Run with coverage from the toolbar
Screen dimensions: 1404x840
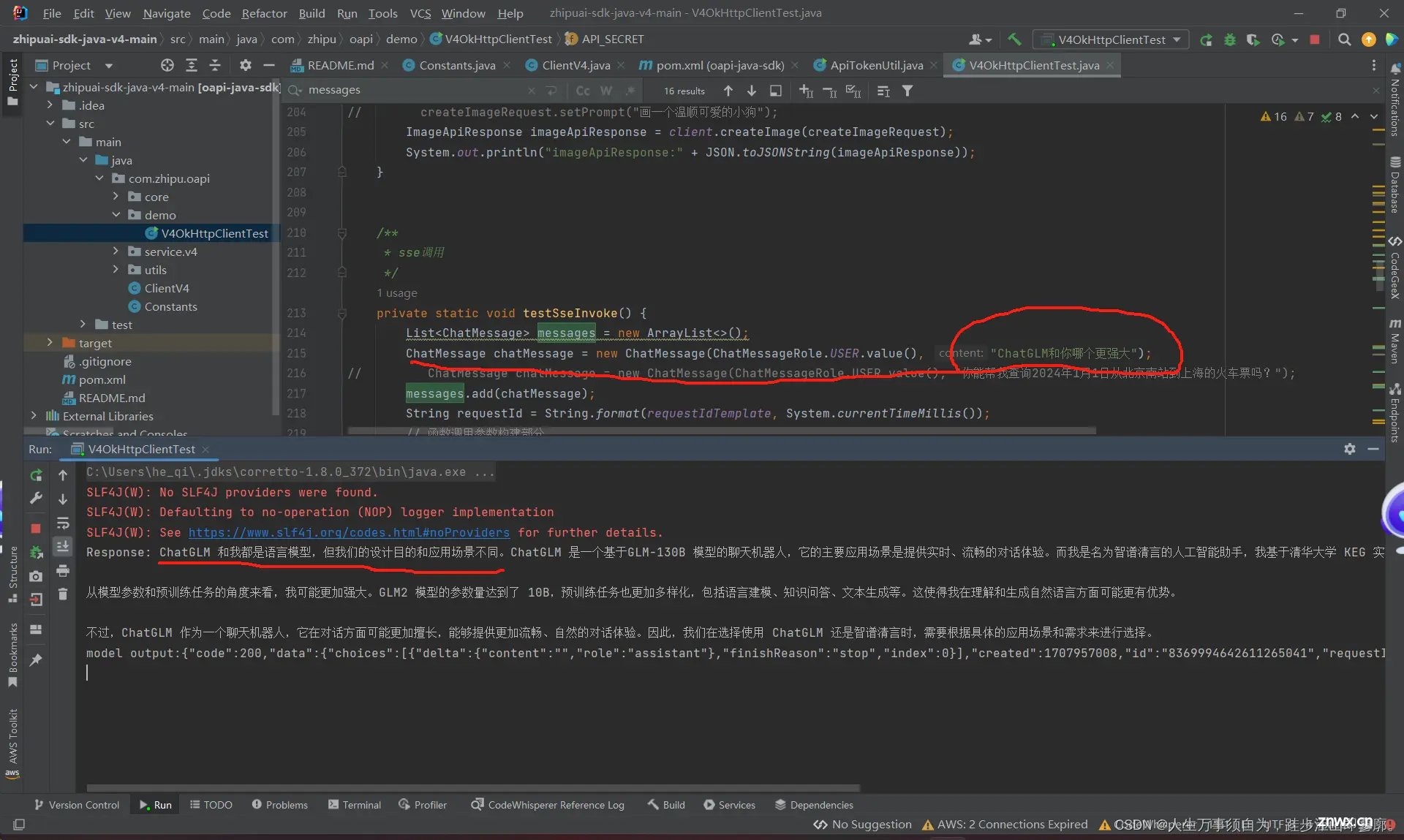1253,39
